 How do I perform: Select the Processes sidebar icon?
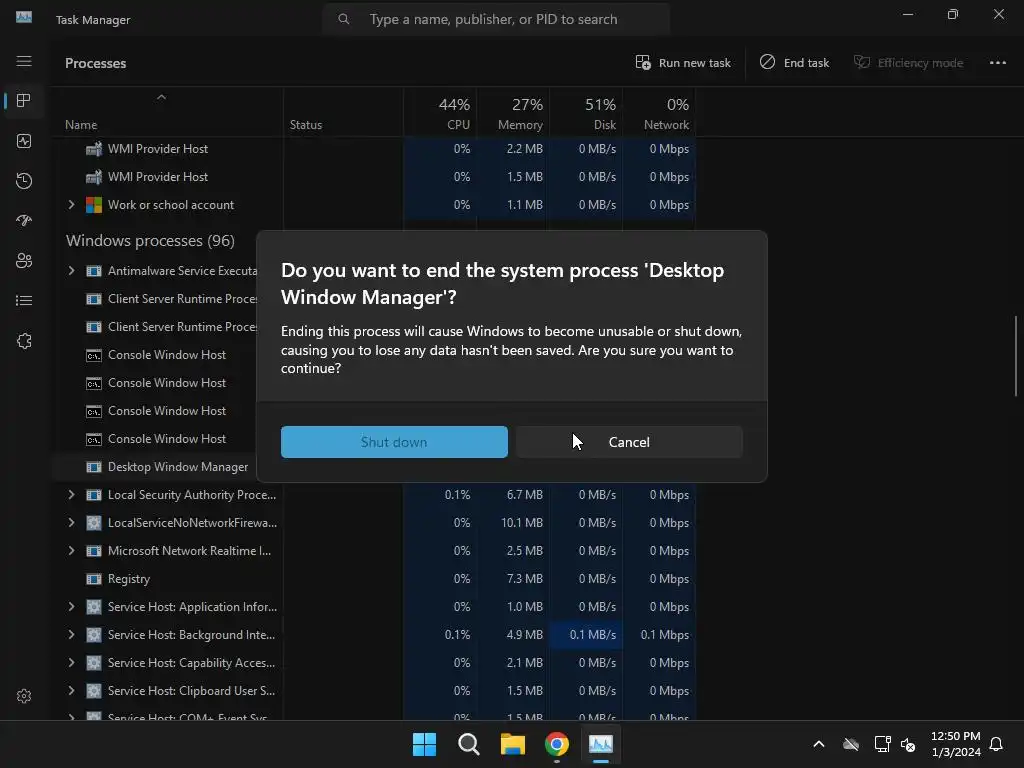click(24, 101)
